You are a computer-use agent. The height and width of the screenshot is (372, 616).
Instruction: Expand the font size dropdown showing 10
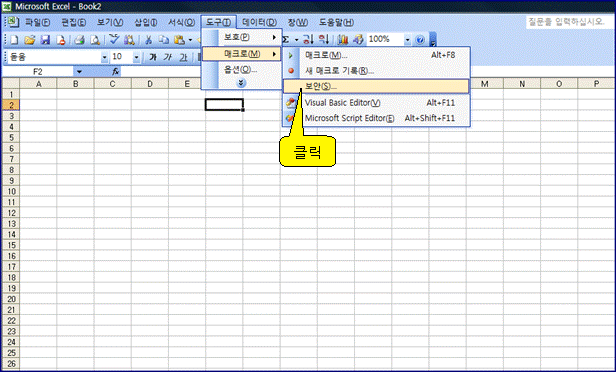tap(136, 57)
